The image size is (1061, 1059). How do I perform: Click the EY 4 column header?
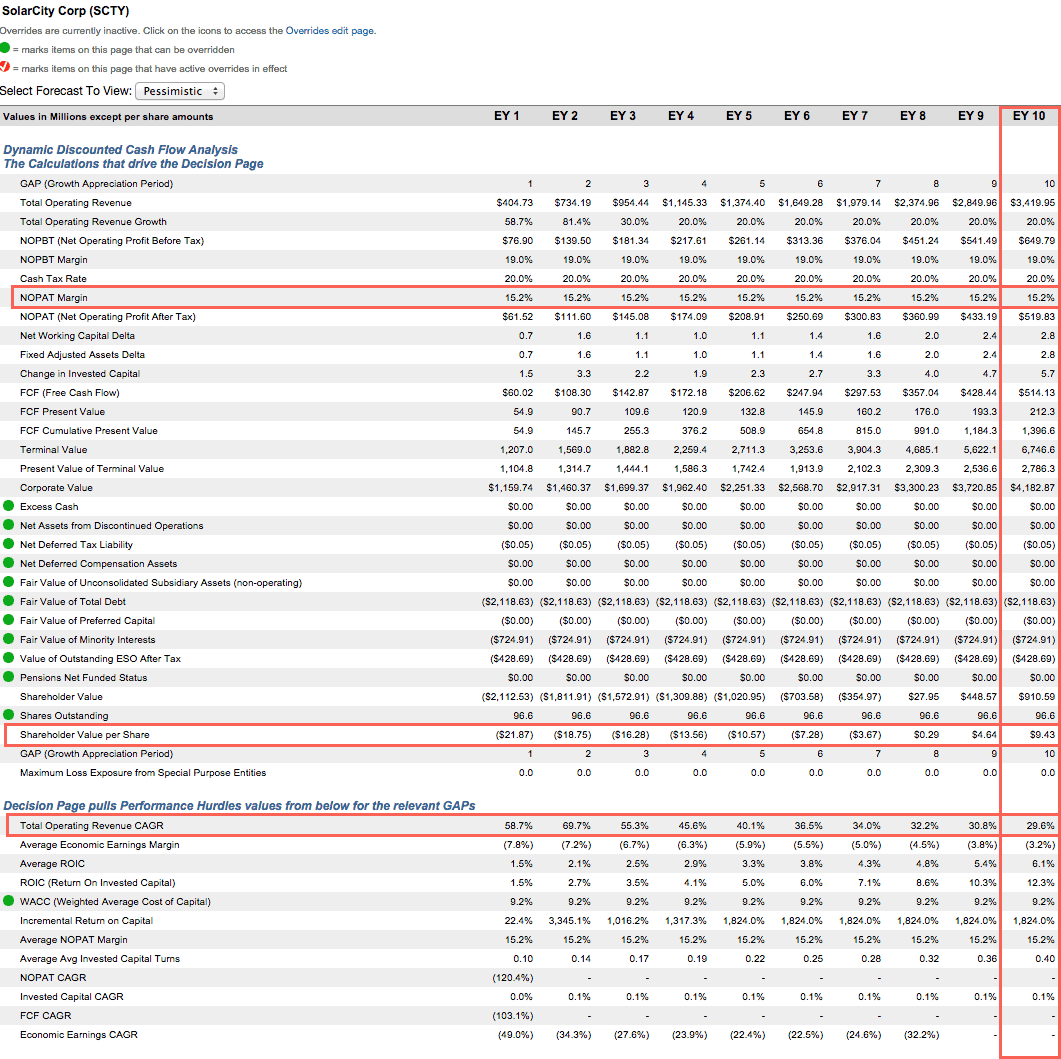681,116
